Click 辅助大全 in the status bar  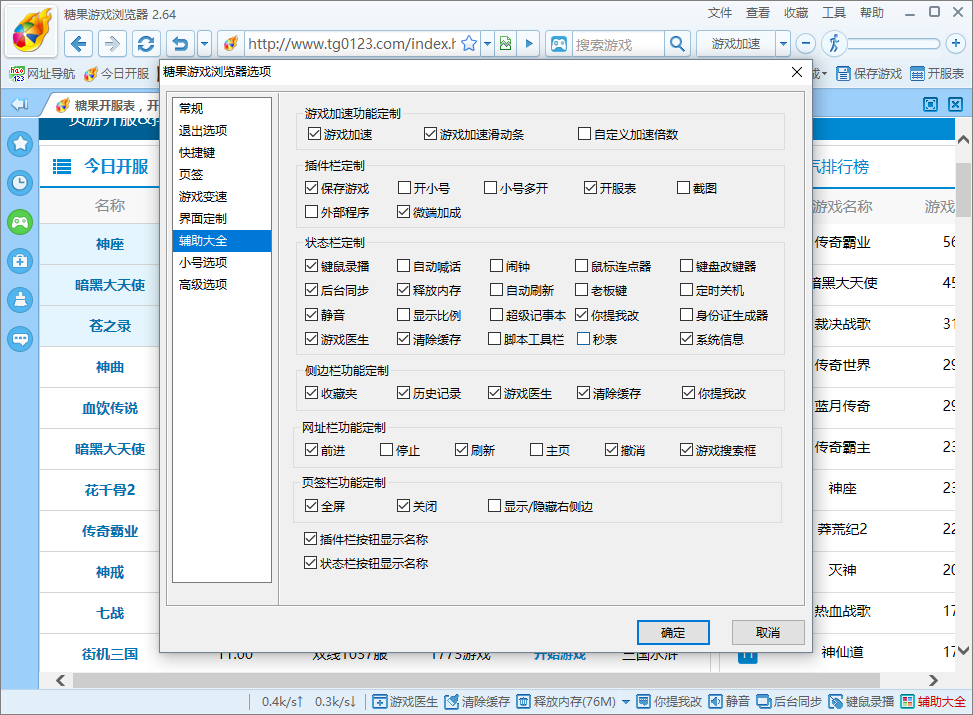933,701
